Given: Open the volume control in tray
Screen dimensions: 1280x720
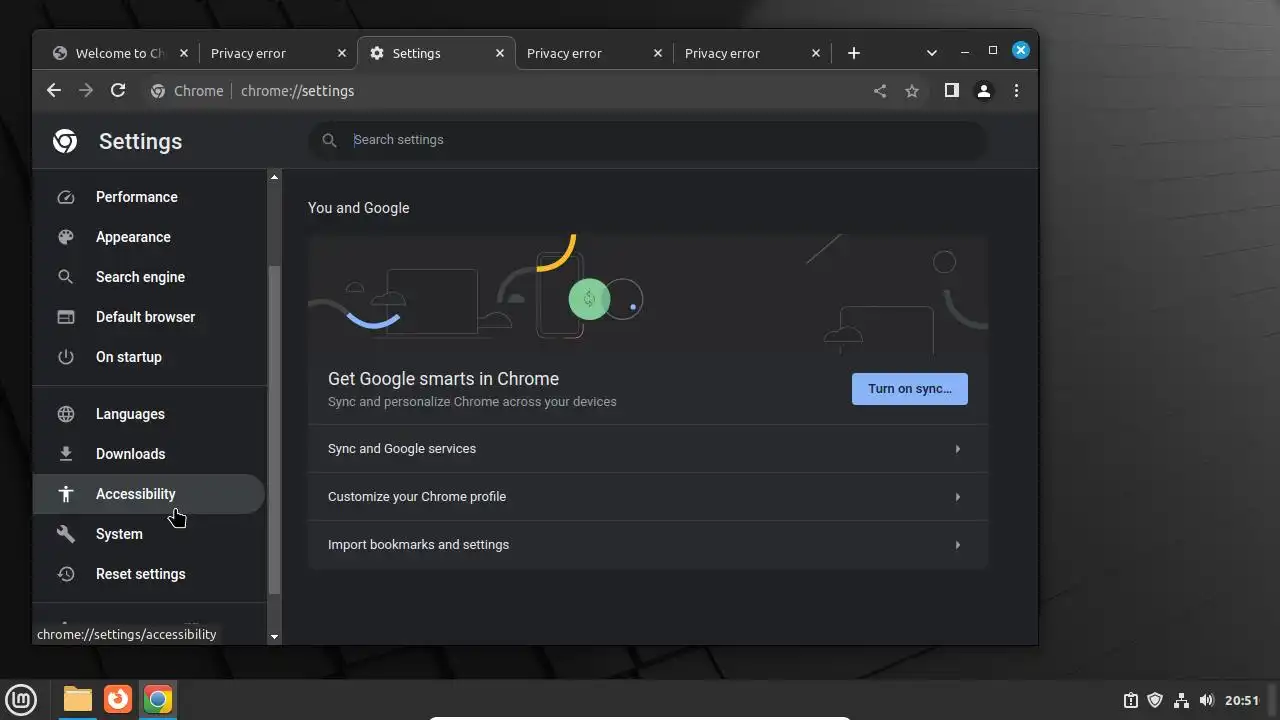Looking at the screenshot, I should 1207,700.
